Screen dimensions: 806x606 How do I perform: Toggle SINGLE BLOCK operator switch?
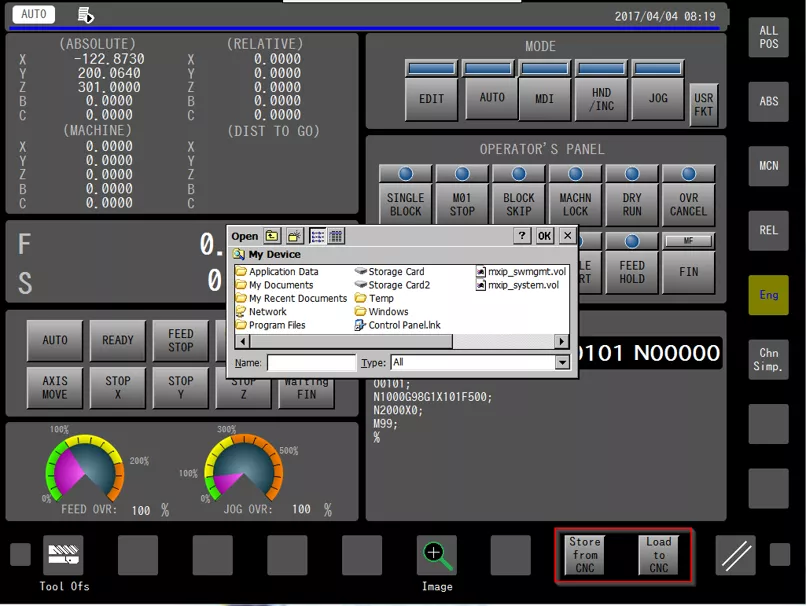pos(405,205)
